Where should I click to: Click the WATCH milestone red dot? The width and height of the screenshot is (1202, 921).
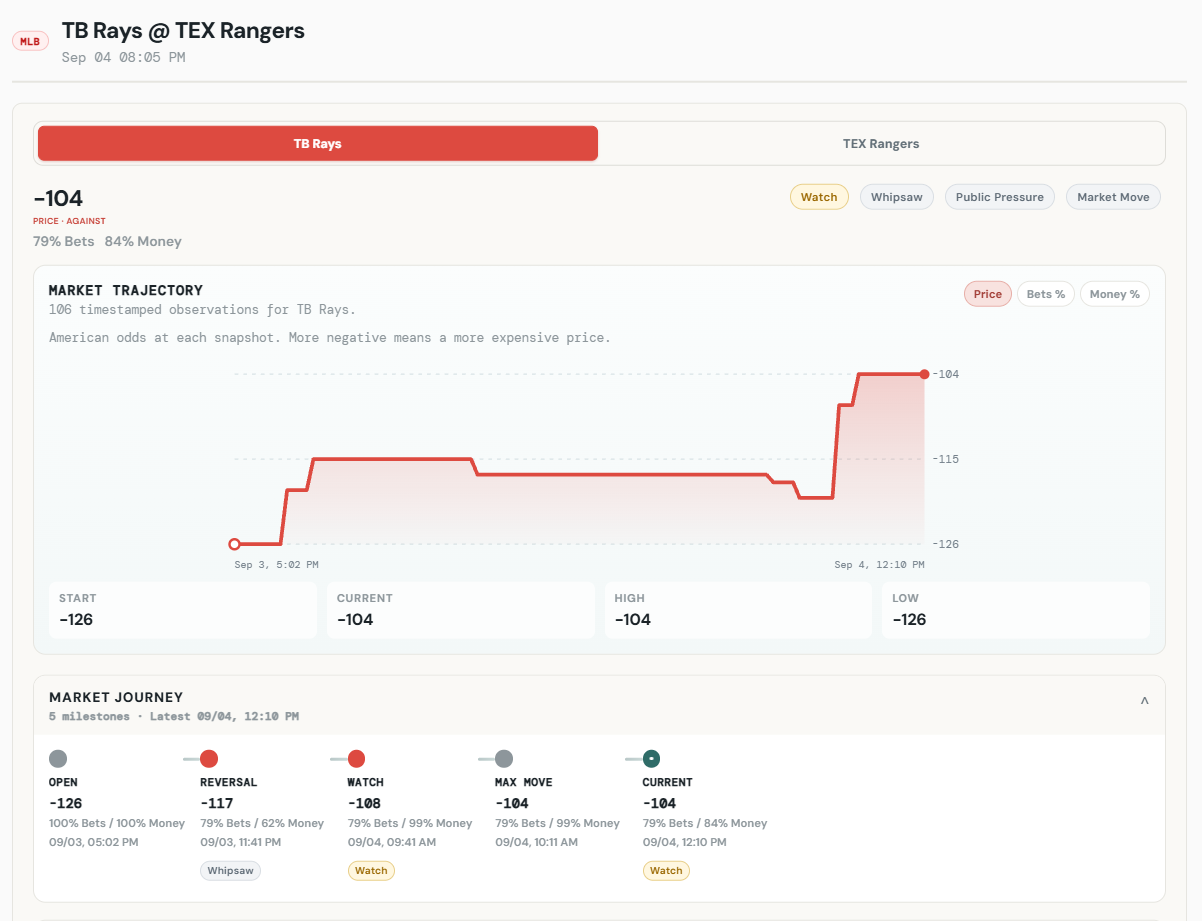[x=356, y=759]
